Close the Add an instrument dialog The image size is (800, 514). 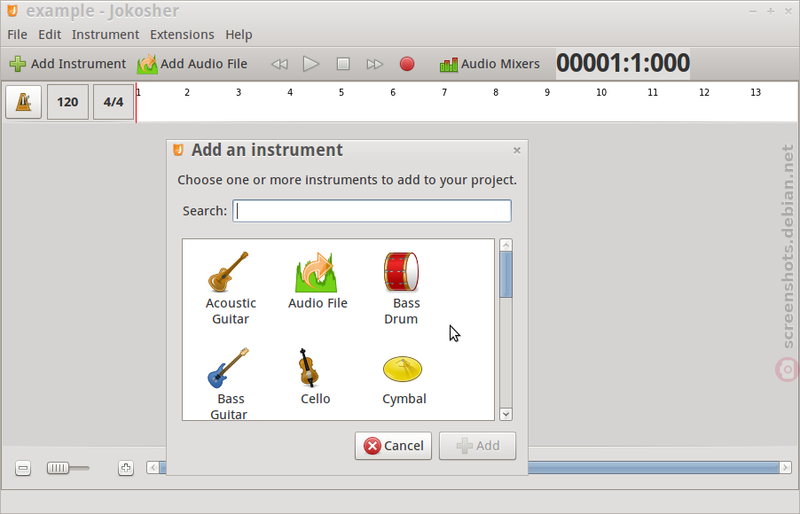[x=517, y=150]
